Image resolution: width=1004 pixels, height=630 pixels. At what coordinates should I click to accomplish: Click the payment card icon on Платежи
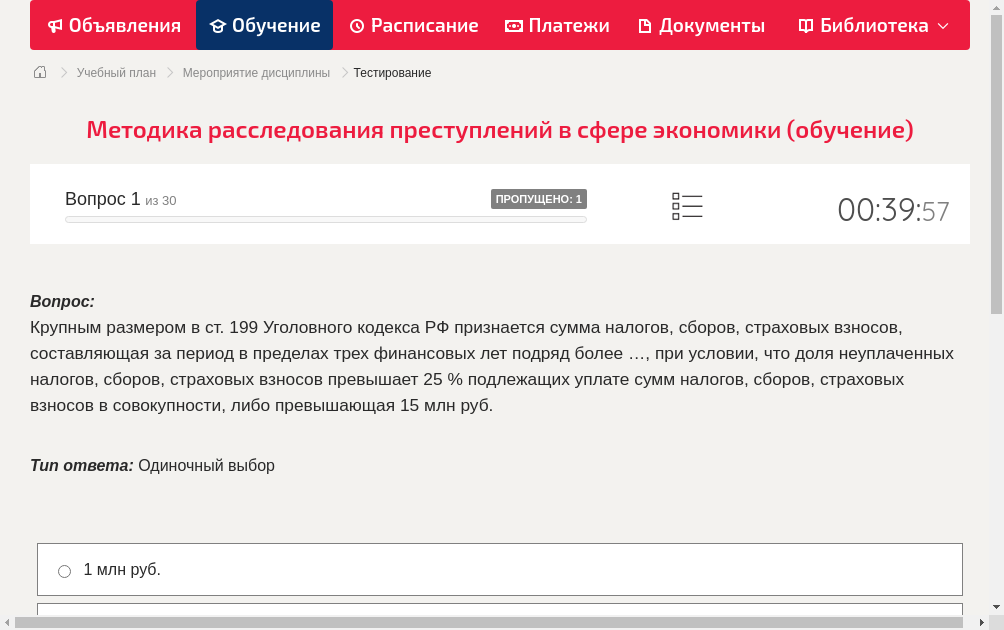(512, 25)
